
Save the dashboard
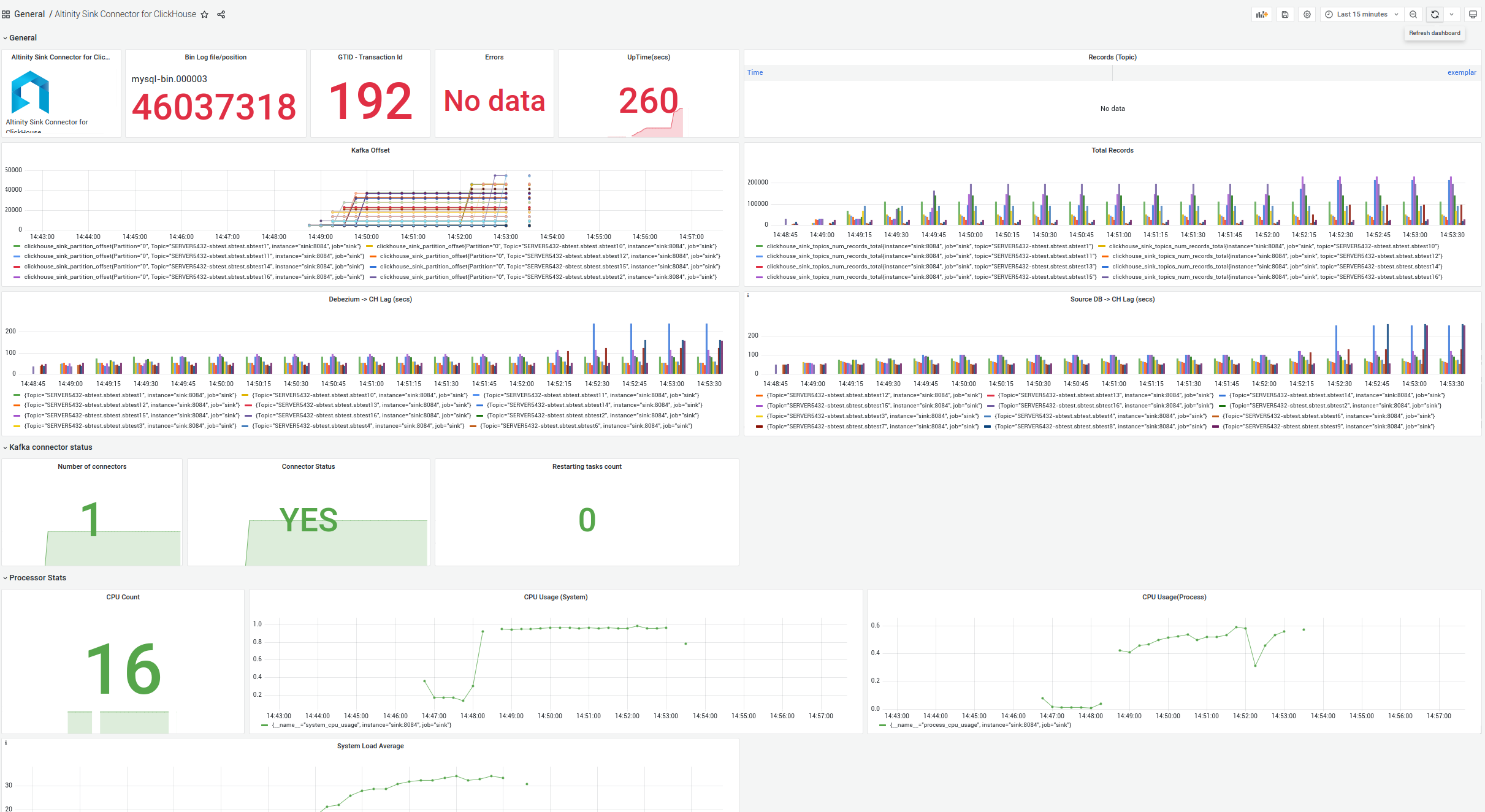tap(1285, 14)
